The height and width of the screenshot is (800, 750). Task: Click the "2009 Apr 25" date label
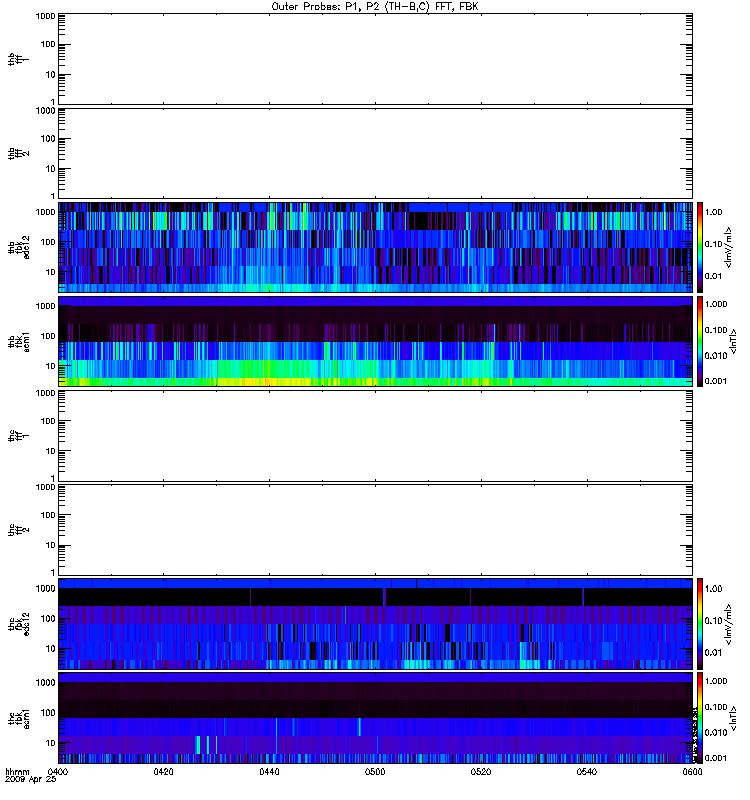click(31, 780)
